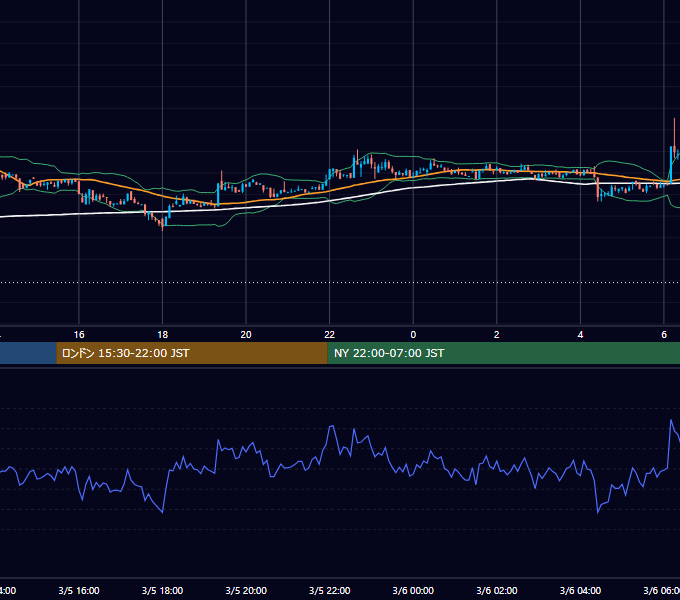The width and height of the screenshot is (680, 600).
Task: Click the ロンドン 15:30-22:00 JST session bar
Action: click(192, 353)
